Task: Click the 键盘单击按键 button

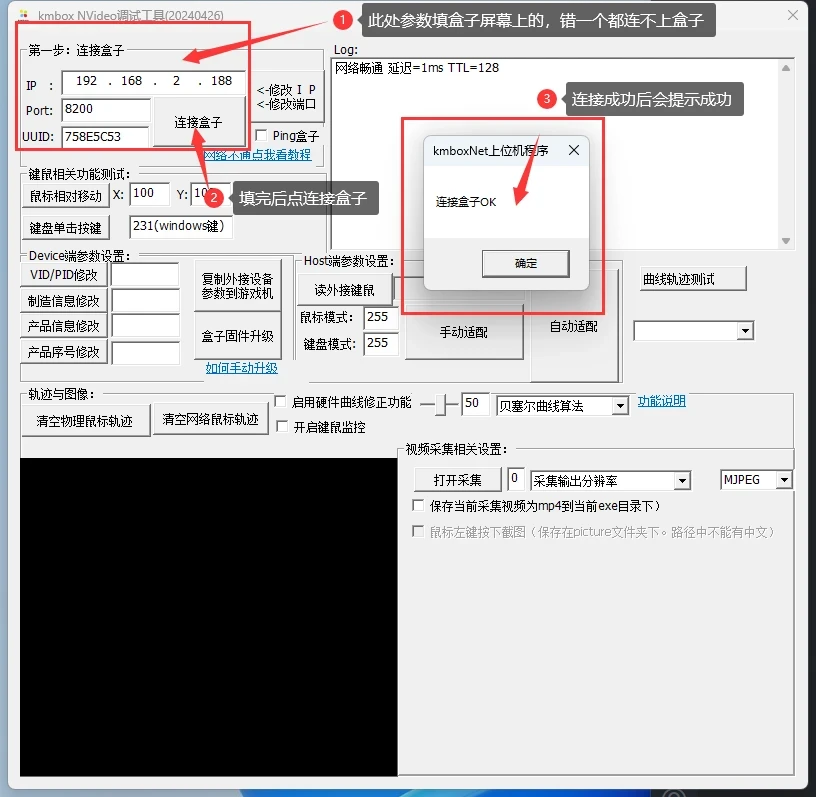Action: tap(66, 227)
